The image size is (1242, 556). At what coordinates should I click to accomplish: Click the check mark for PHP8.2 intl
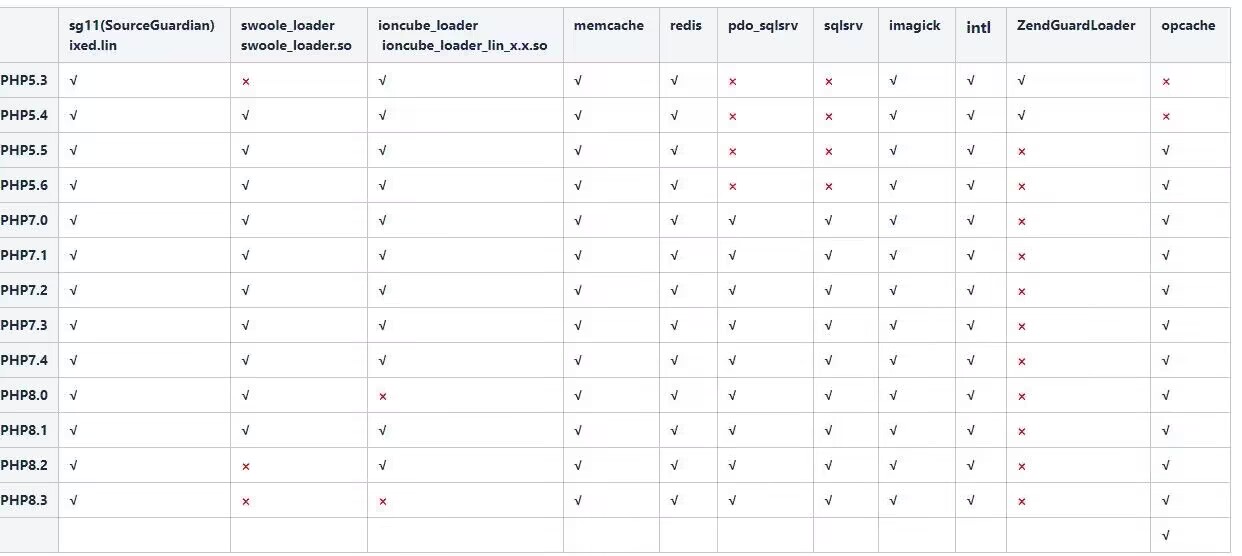click(970, 465)
